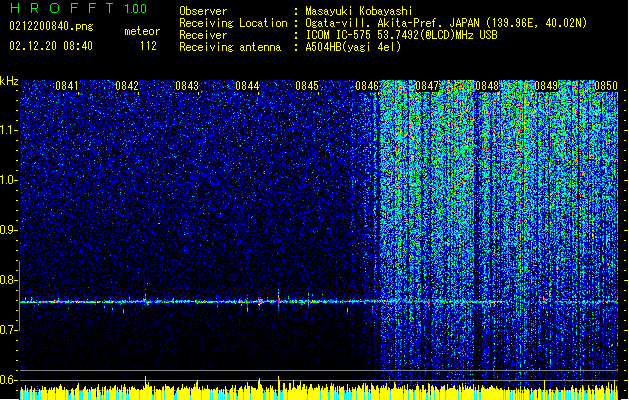Click the 0848 time marker
Screen dimensions: 629x400
[x=487, y=86]
